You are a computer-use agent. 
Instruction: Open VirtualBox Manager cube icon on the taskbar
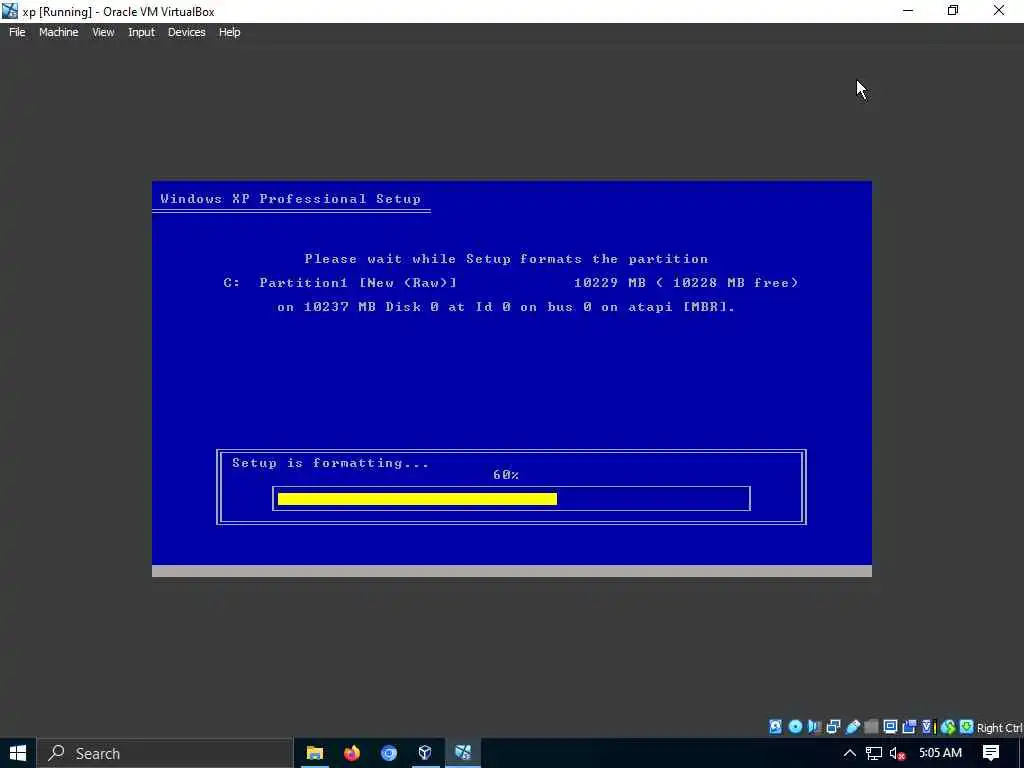point(425,753)
